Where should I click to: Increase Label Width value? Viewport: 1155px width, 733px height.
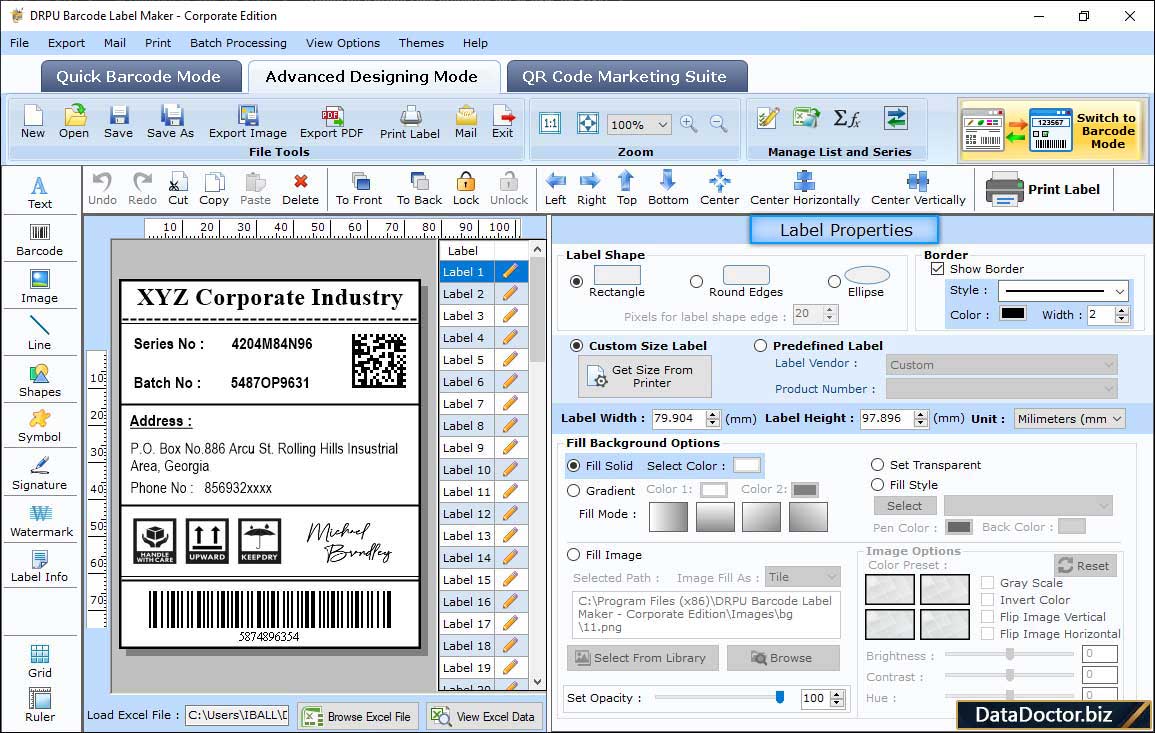(712, 415)
